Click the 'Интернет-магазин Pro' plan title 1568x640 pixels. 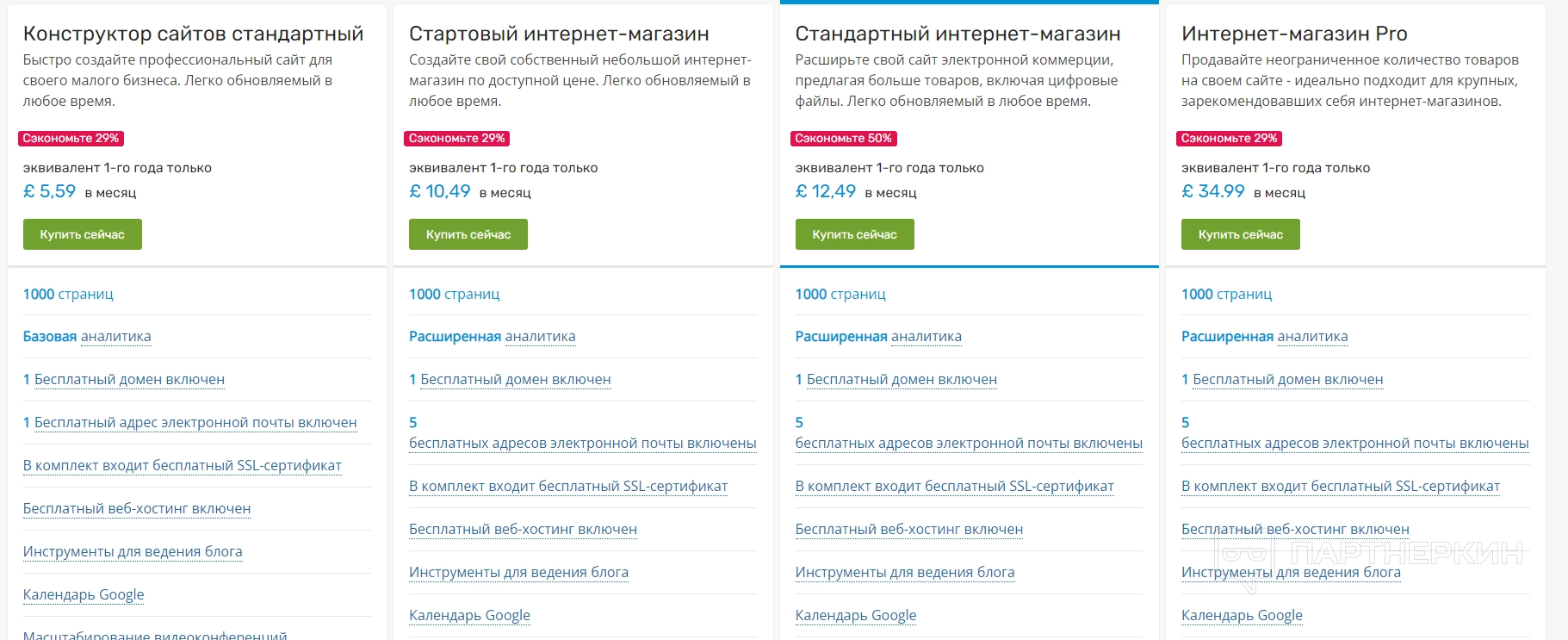[1294, 34]
